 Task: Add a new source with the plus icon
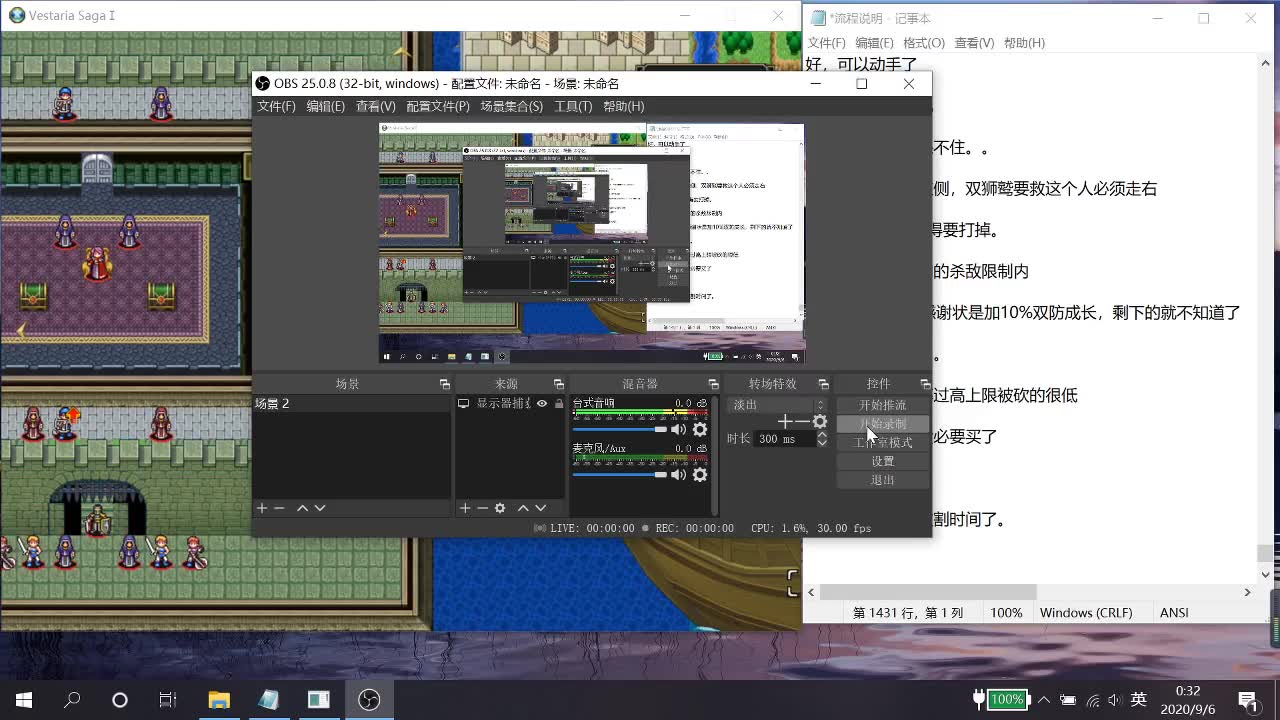pyautogui.click(x=465, y=508)
